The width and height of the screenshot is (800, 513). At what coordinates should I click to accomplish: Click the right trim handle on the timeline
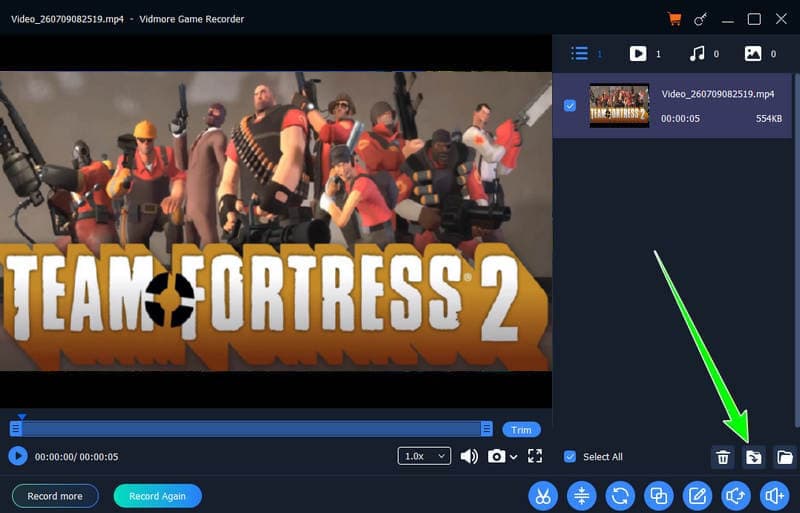(487, 428)
